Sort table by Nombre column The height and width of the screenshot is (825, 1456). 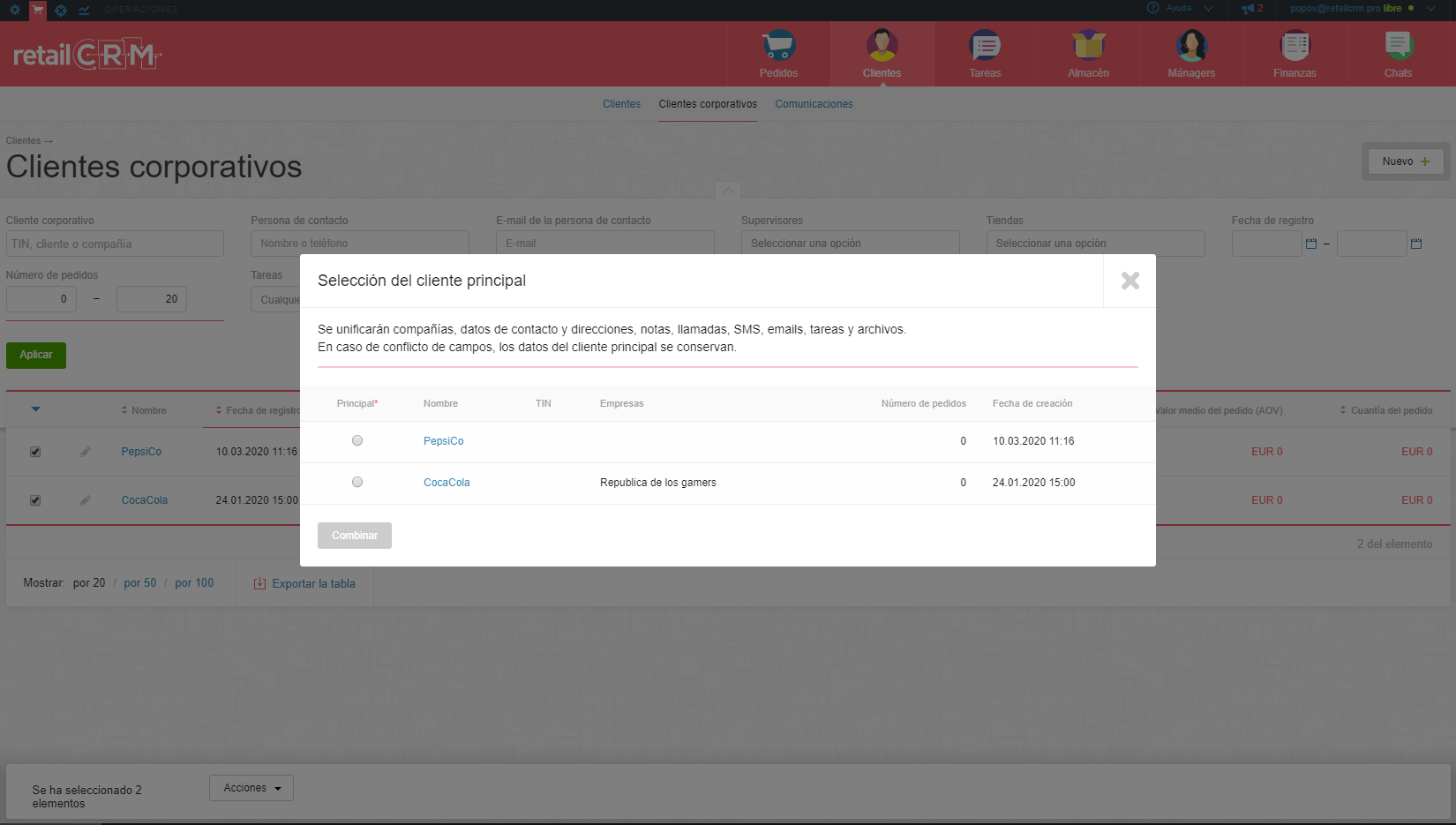click(x=144, y=410)
